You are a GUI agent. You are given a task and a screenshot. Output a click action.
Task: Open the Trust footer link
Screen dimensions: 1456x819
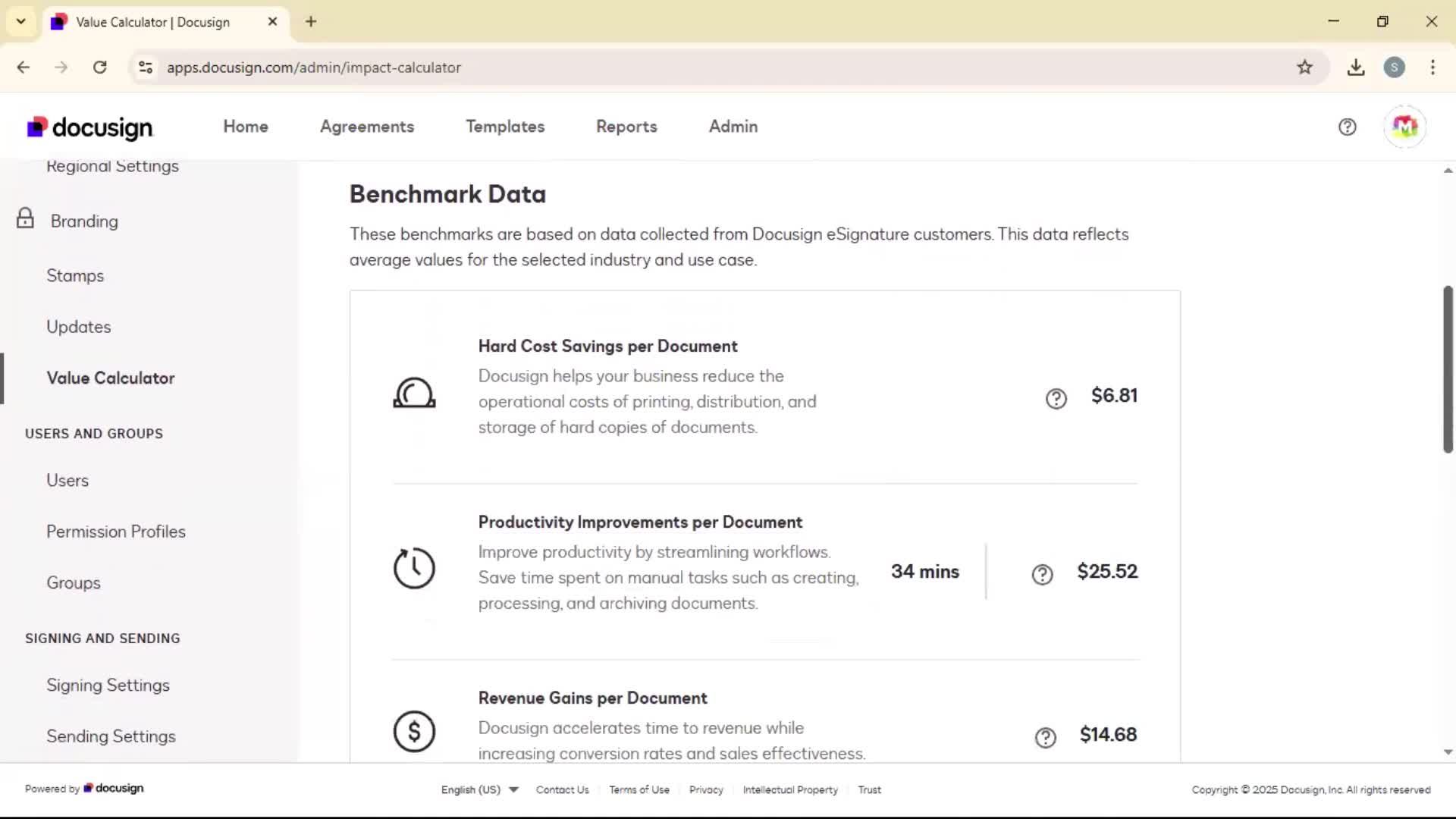(x=869, y=789)
